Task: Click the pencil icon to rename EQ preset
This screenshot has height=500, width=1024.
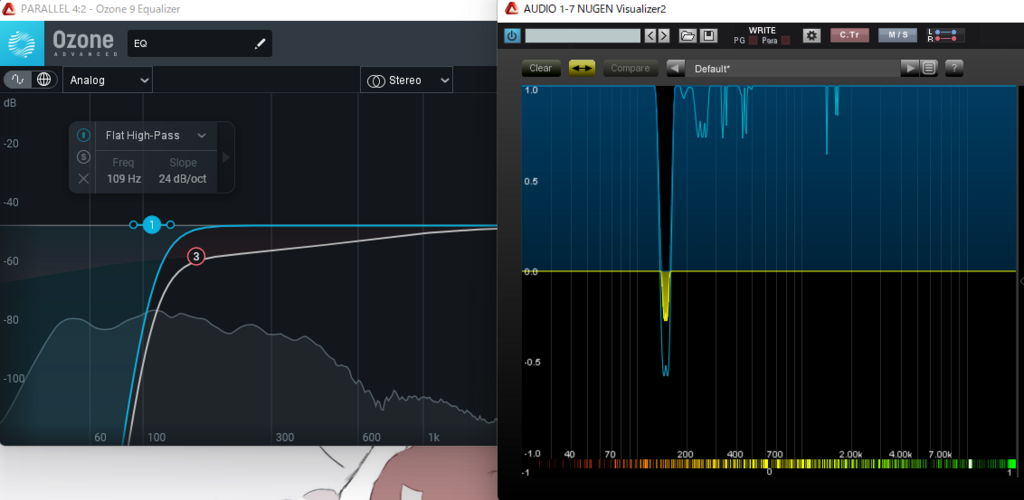Action: [x=260, y=44]
